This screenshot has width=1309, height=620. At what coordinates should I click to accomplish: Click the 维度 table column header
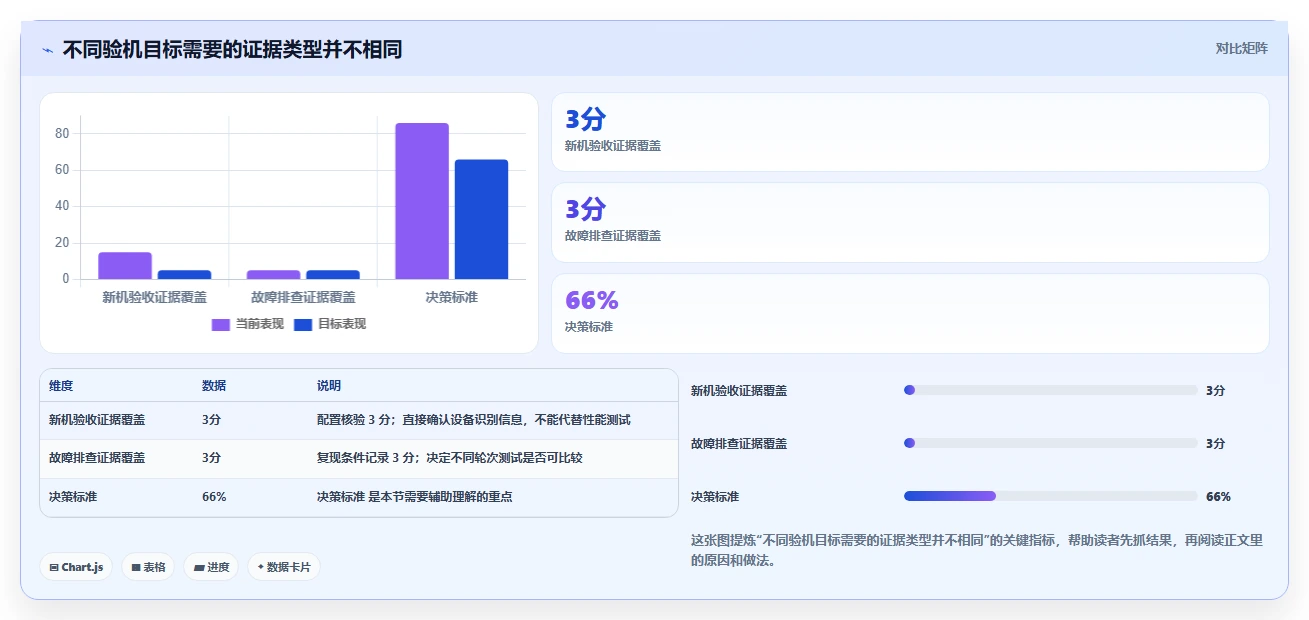pos(61,386)
